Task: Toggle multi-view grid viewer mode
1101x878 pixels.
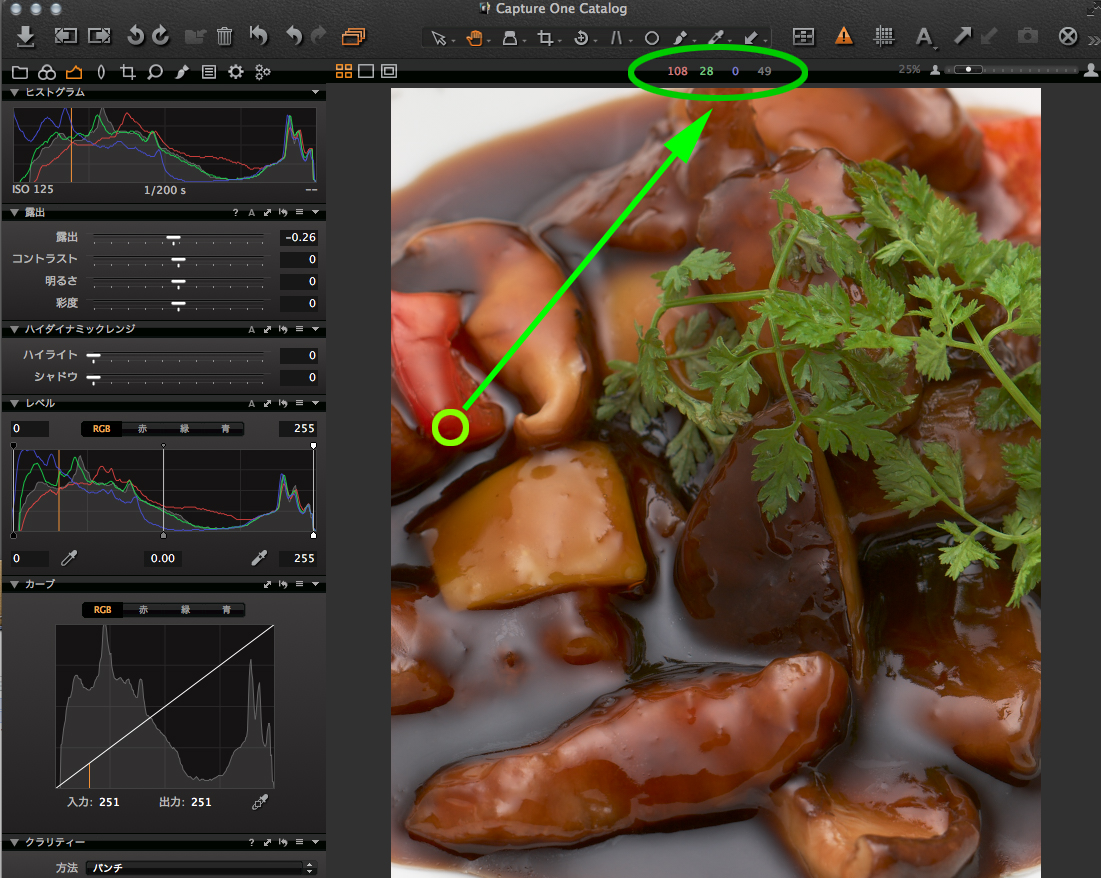Action: click(x=343, y=71)
